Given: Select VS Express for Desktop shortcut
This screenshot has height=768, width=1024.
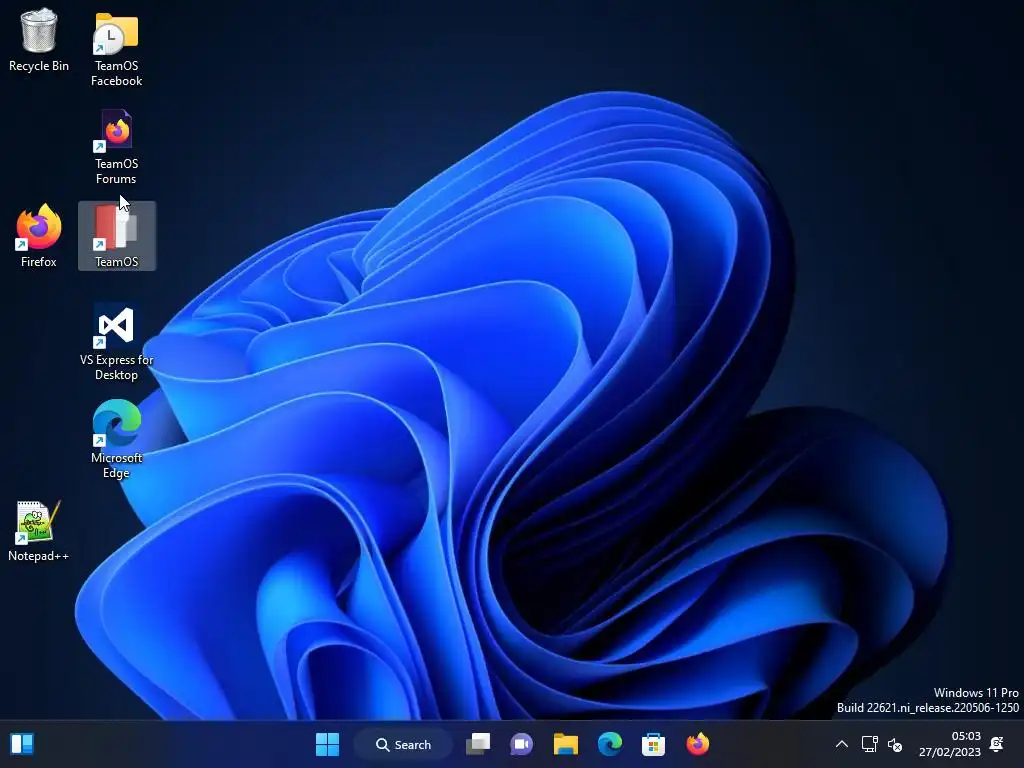Looking at the screenshot, I should pyautogui.click(x=116, y=342).
